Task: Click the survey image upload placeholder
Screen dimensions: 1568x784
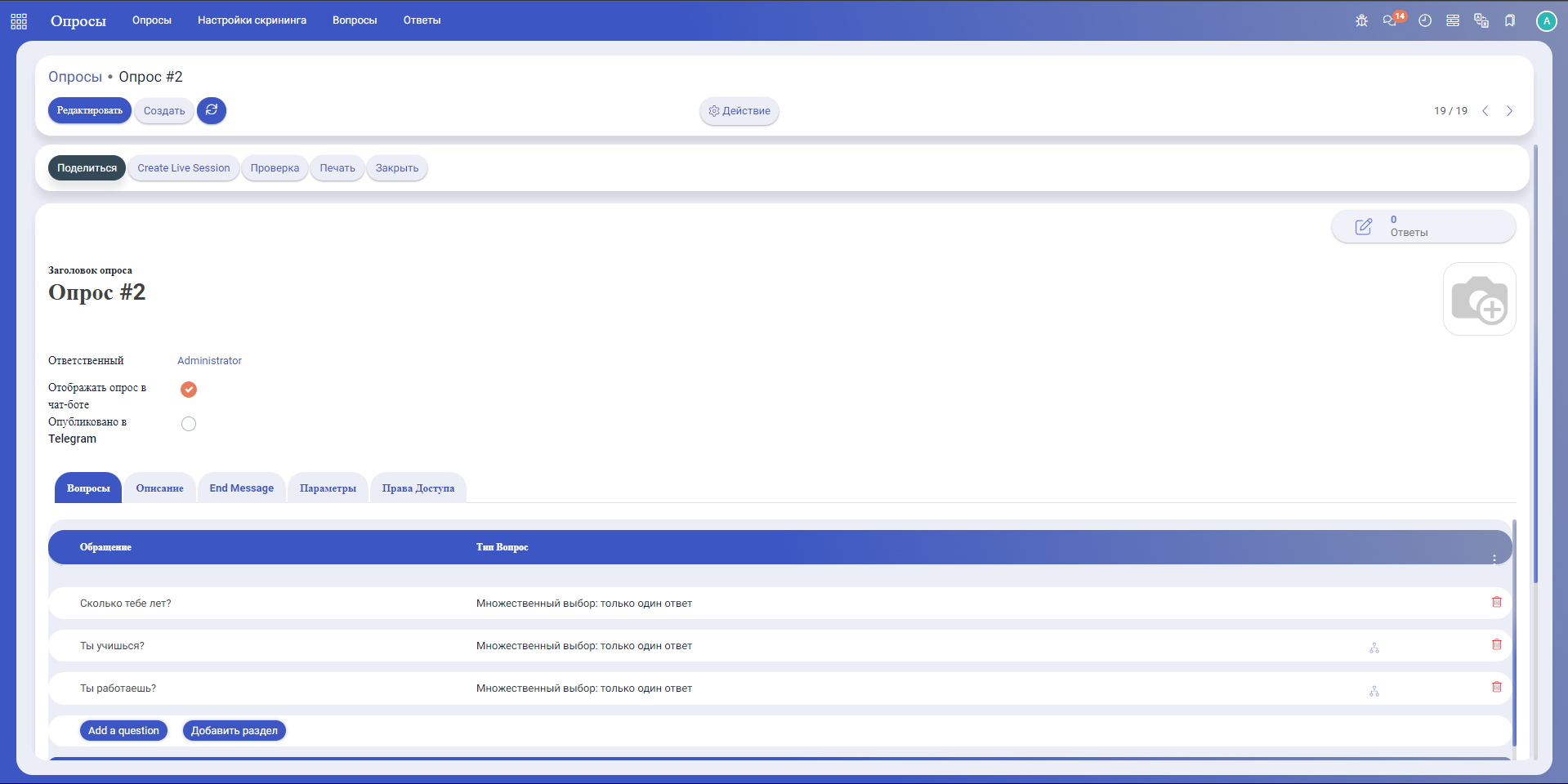Action: click(1479, 299)
